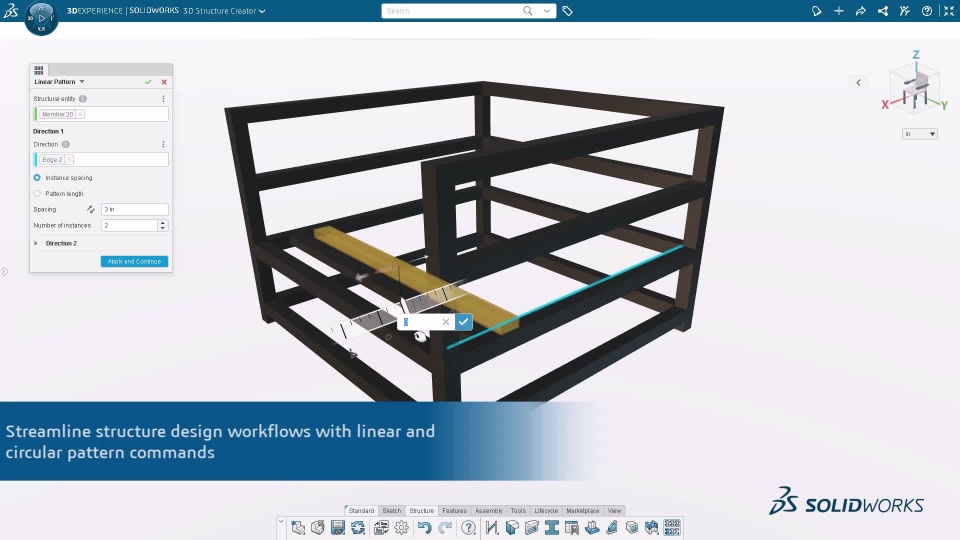Select the structure member line tool
The width and height of the screenshot is (960, 540).
pyautogui.click(x=492, y=527)
